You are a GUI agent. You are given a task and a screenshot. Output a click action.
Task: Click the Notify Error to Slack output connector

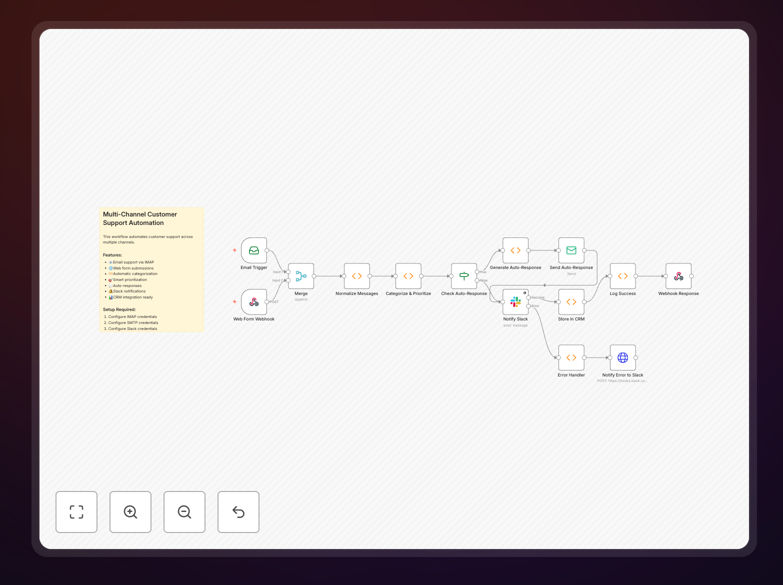(x=636, y=357)
